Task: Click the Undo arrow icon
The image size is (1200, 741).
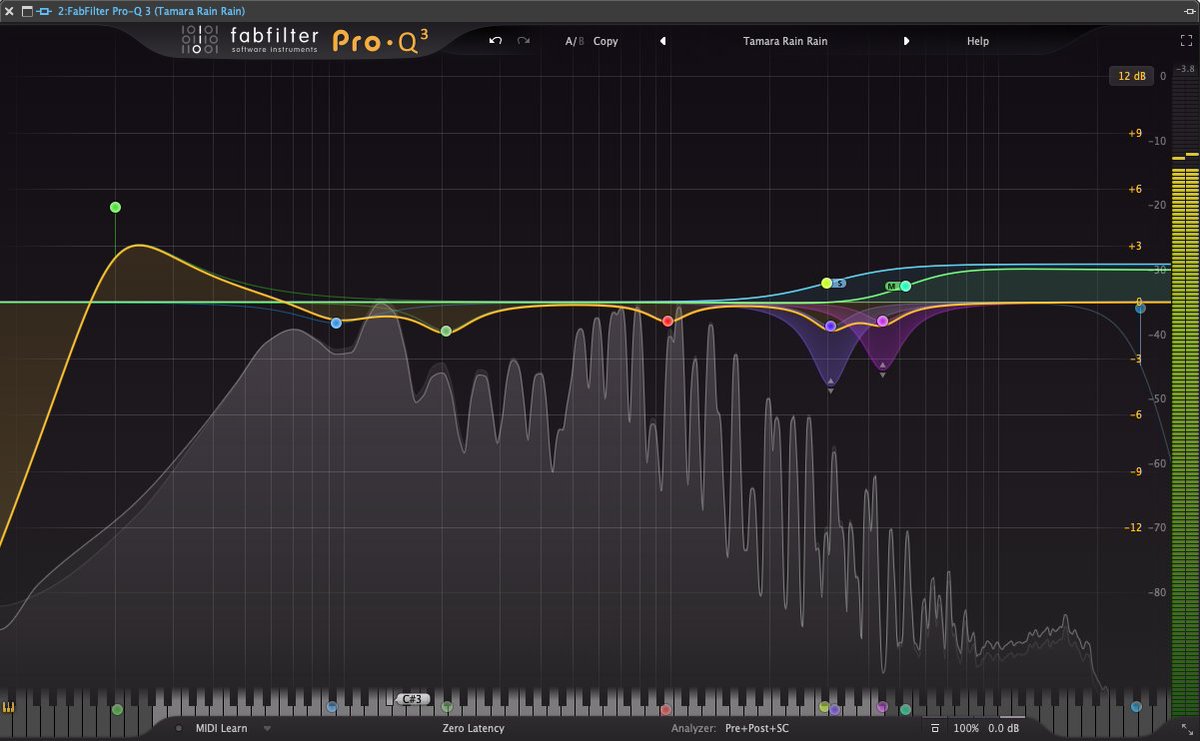Action: [493, 41]
